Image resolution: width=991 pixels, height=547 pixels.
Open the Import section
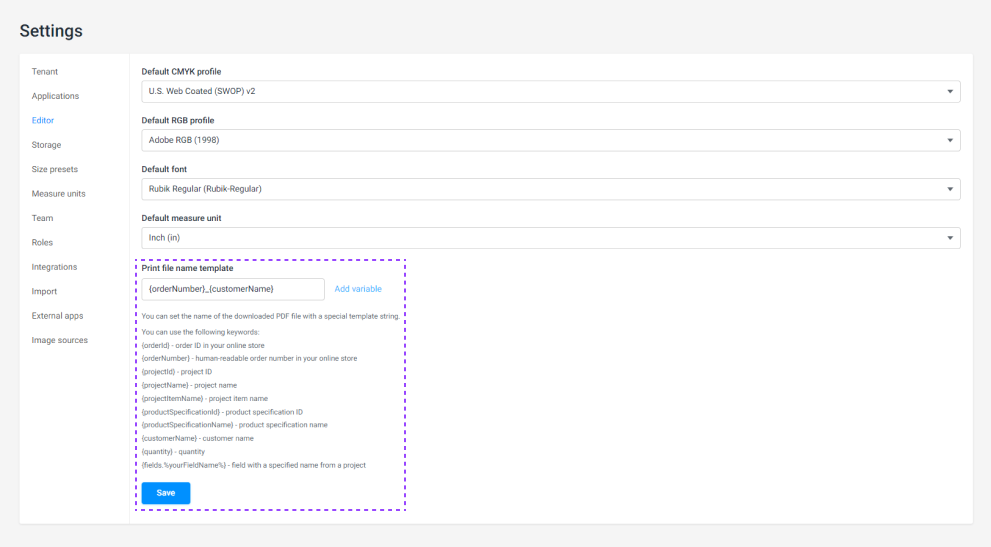pyautogui.click(x=44, y=292)
